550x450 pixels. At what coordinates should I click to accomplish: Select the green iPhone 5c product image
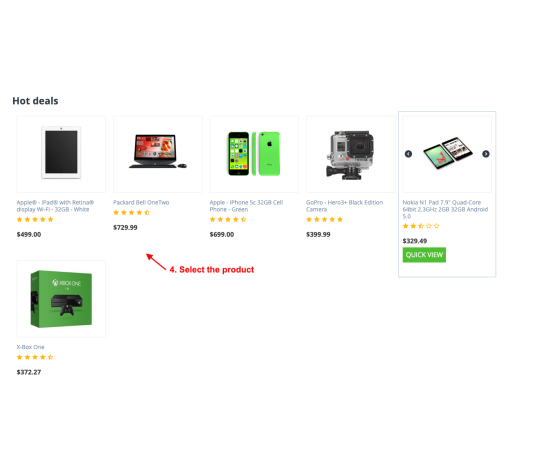tap(254, 154)
